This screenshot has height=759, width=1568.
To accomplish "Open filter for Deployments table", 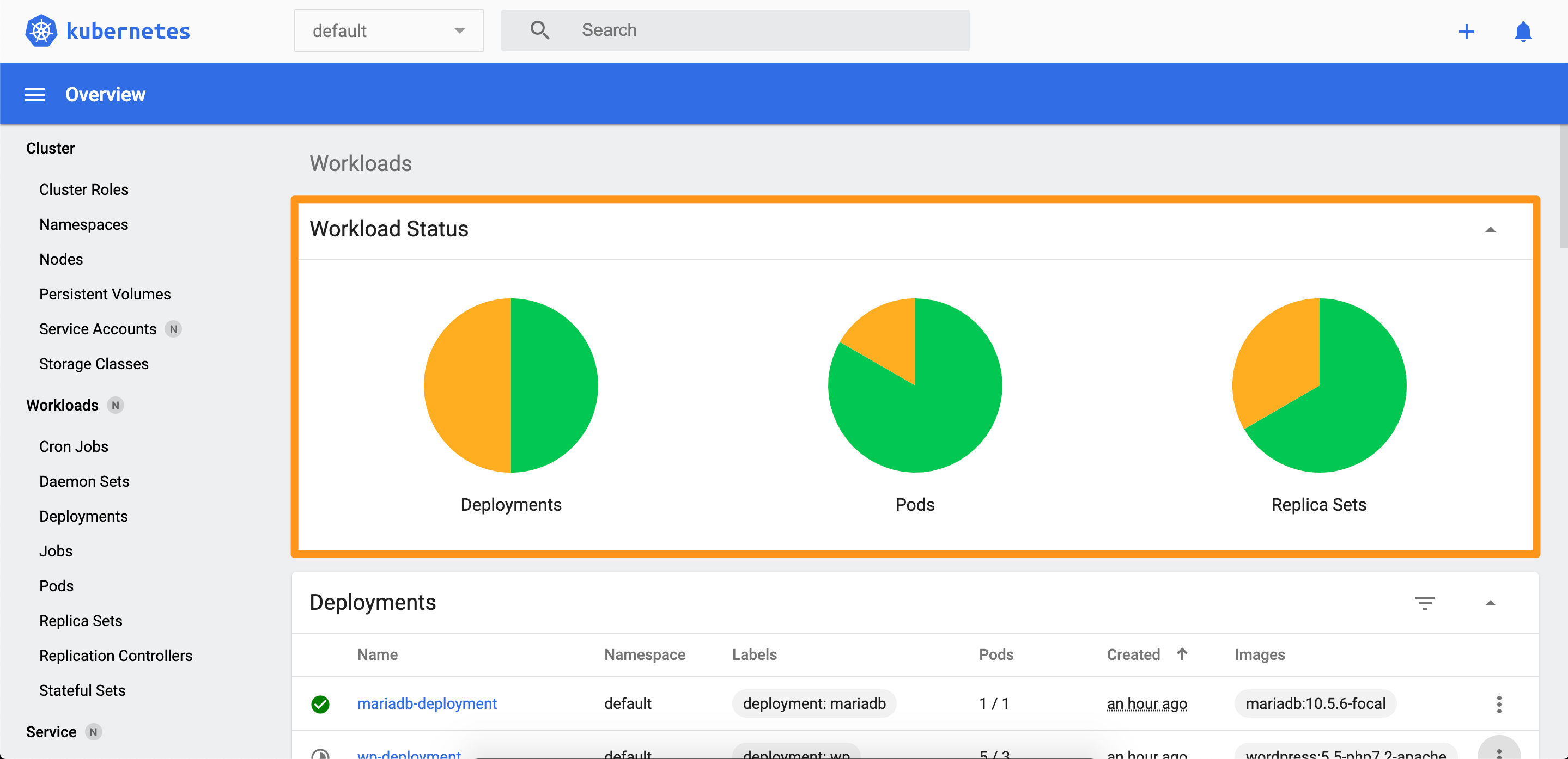I will coord(1425,603).
